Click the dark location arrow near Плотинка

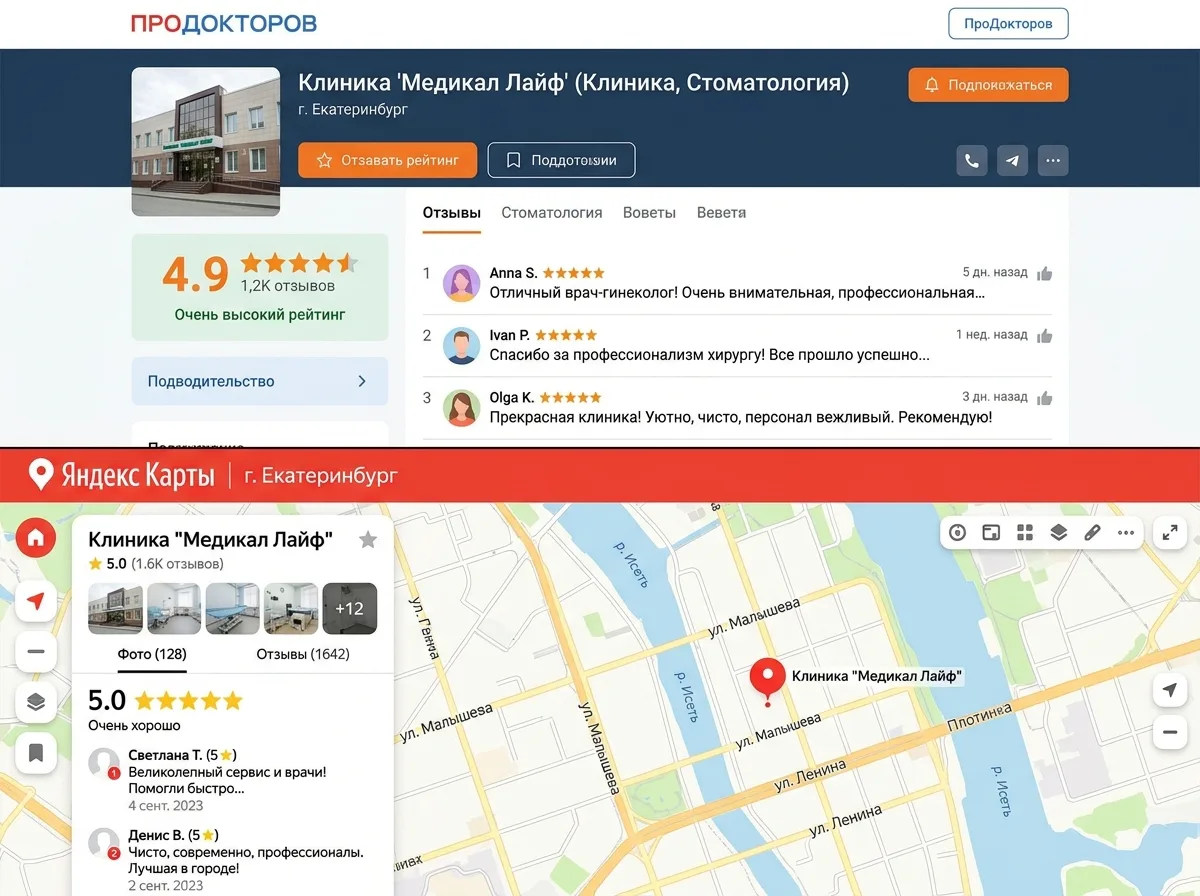1169,690
